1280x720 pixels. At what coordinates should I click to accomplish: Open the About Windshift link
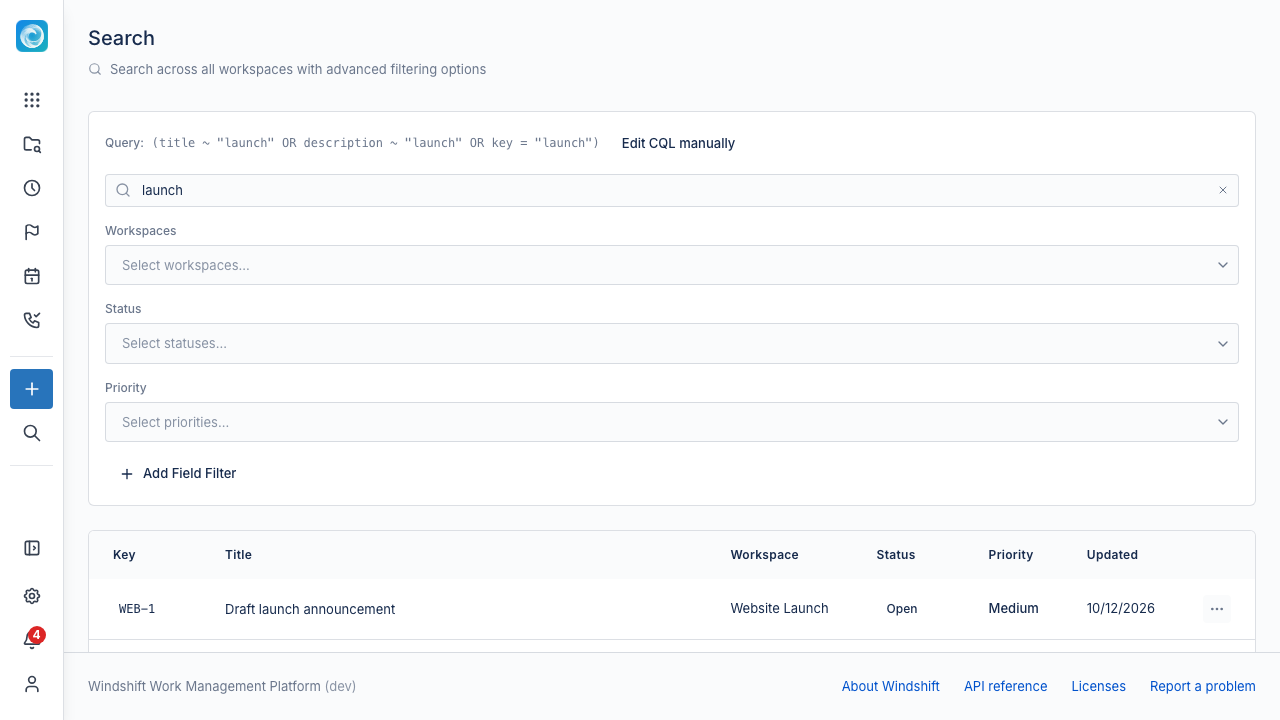tap(891, 686)
